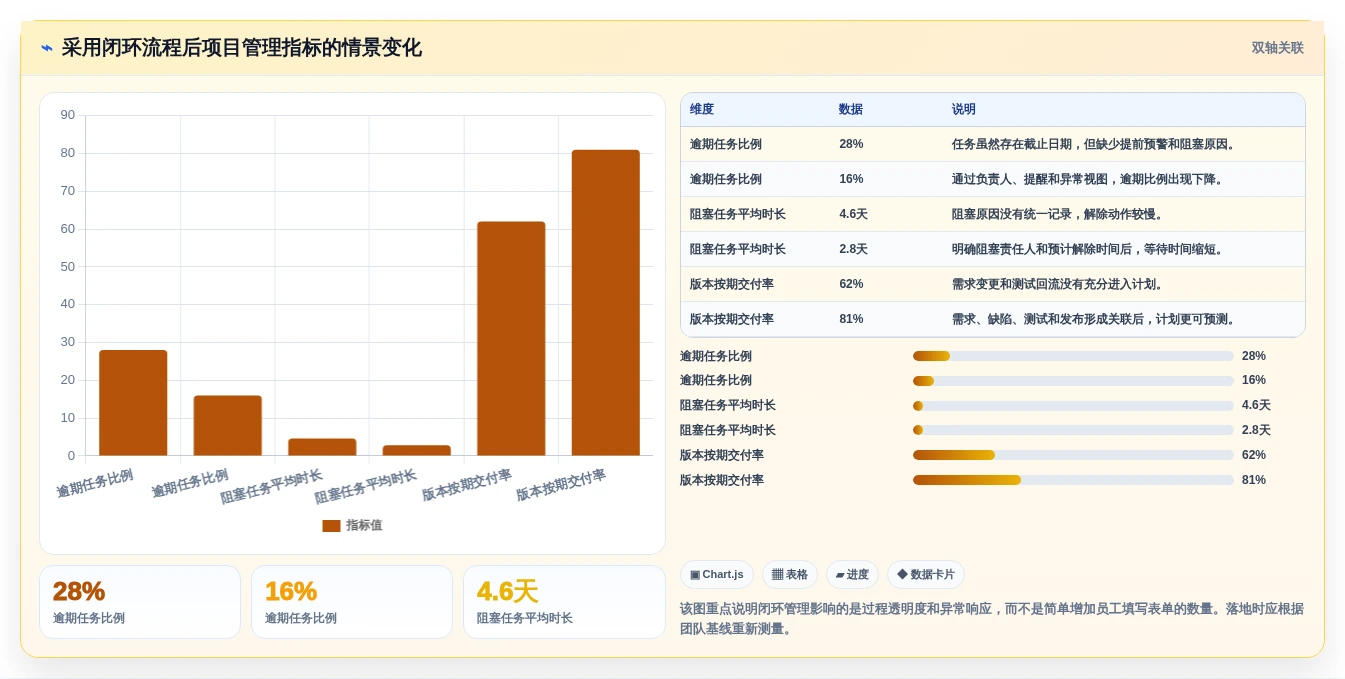Click the 双轴关联 label in the header
Screen dimensions: 1345x679
pyautogui.click(x=1277, y=48)
